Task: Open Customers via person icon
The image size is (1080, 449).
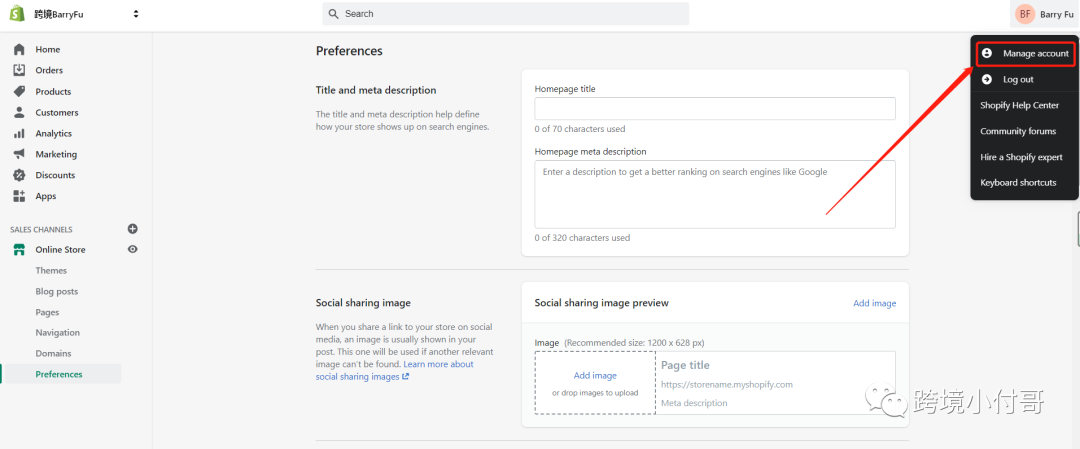Action: (19, 112)
